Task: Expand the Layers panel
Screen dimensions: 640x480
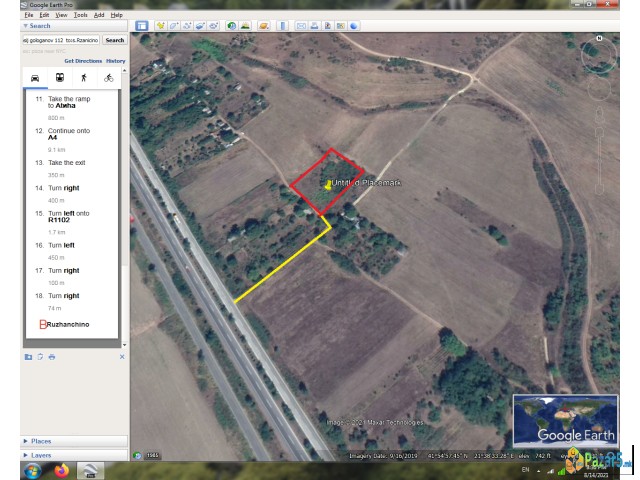Action: pyautogui.click(x=40, y=455)
